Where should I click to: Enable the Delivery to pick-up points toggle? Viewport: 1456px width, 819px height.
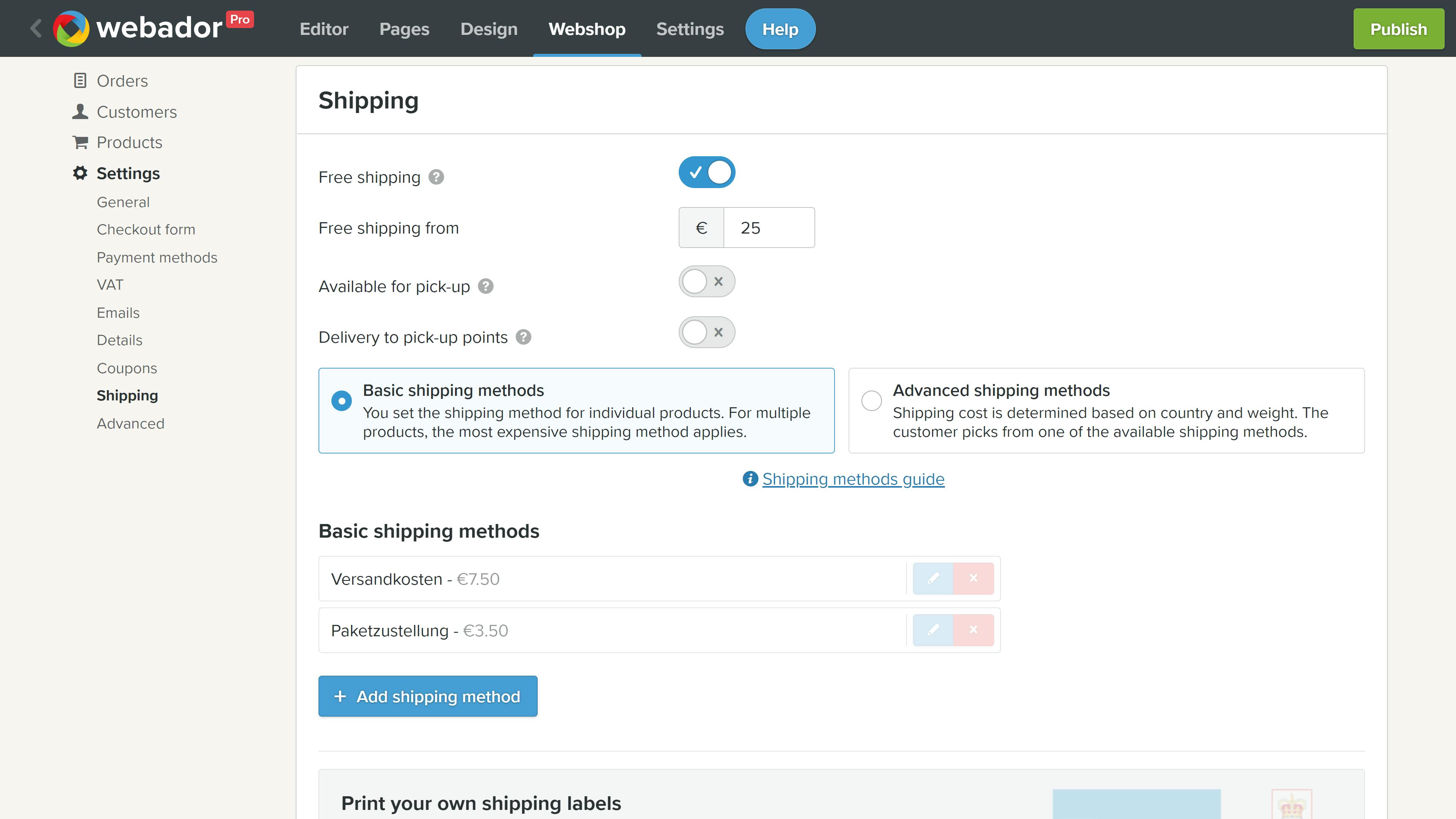(x=706, y=333)
